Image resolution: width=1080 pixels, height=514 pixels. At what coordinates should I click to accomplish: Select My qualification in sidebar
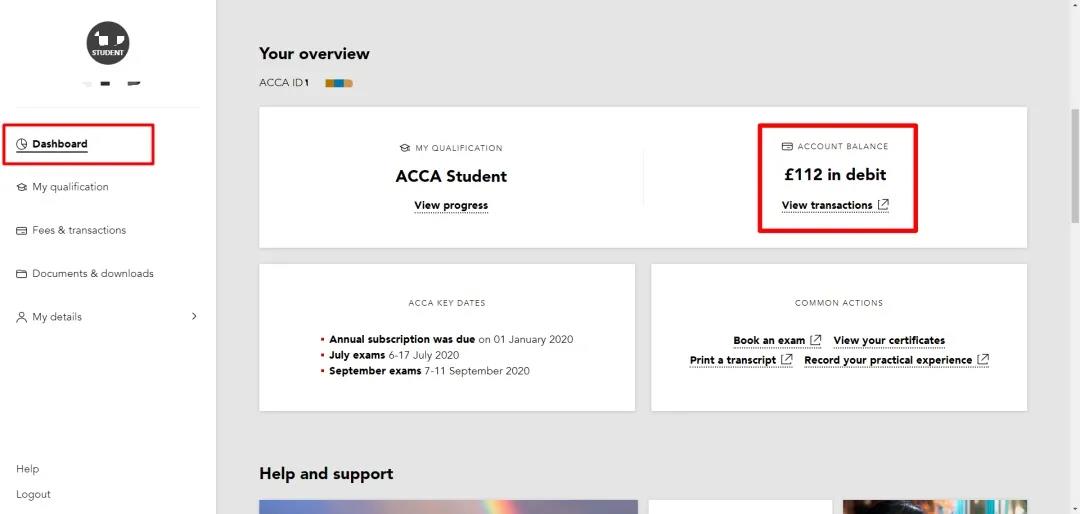(70, 187)
